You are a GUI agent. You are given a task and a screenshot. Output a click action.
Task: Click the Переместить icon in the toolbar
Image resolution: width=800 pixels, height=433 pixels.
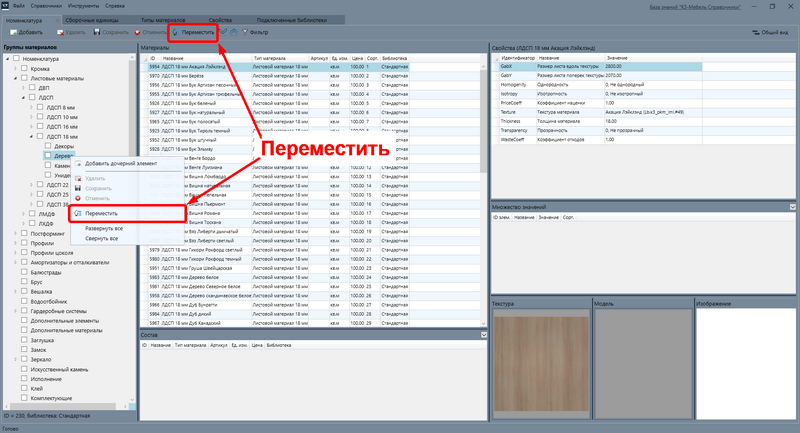point(176,32)
